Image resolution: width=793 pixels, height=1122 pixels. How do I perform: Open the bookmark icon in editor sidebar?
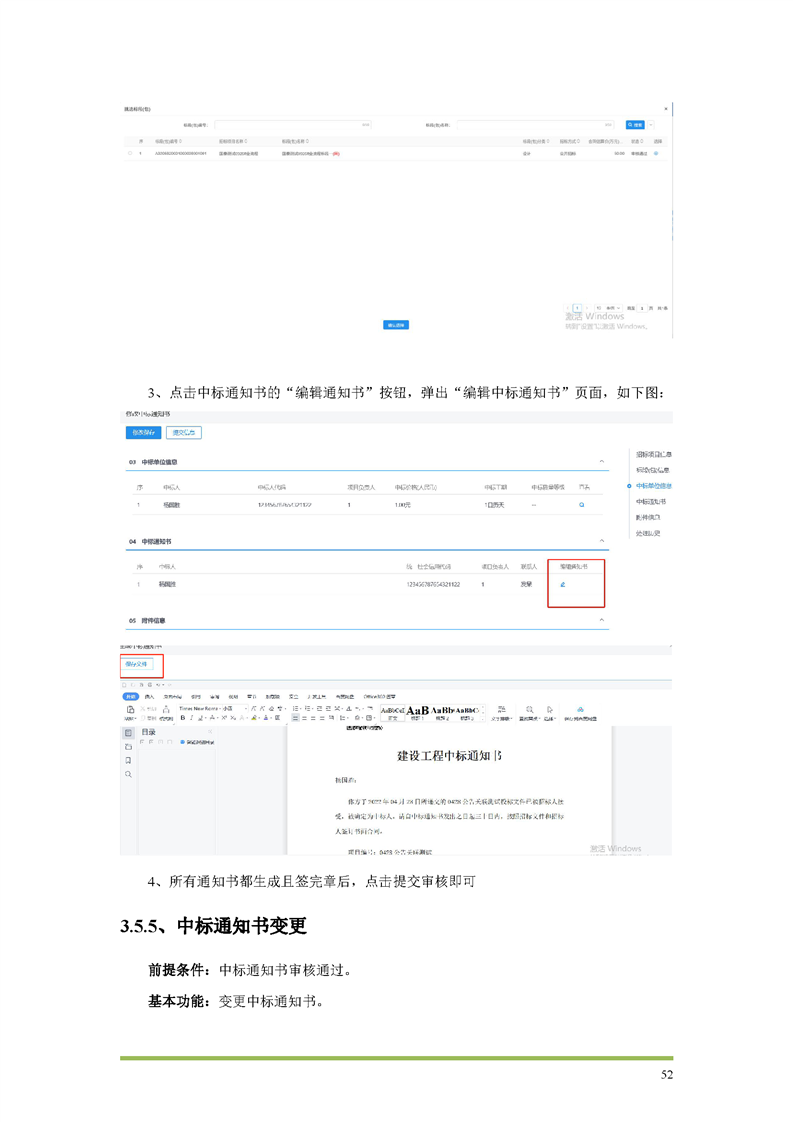pyautogui.click(x=128, y=760)
